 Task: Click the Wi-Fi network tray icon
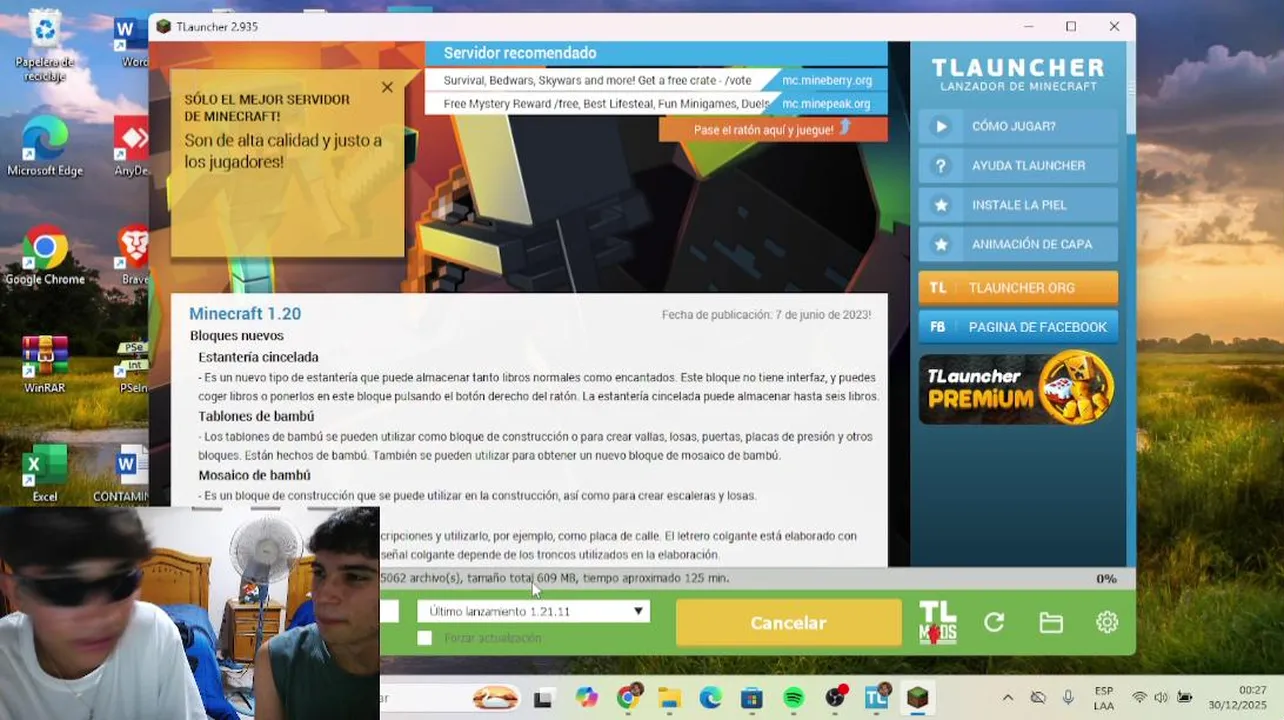[x=1139, y=698]
